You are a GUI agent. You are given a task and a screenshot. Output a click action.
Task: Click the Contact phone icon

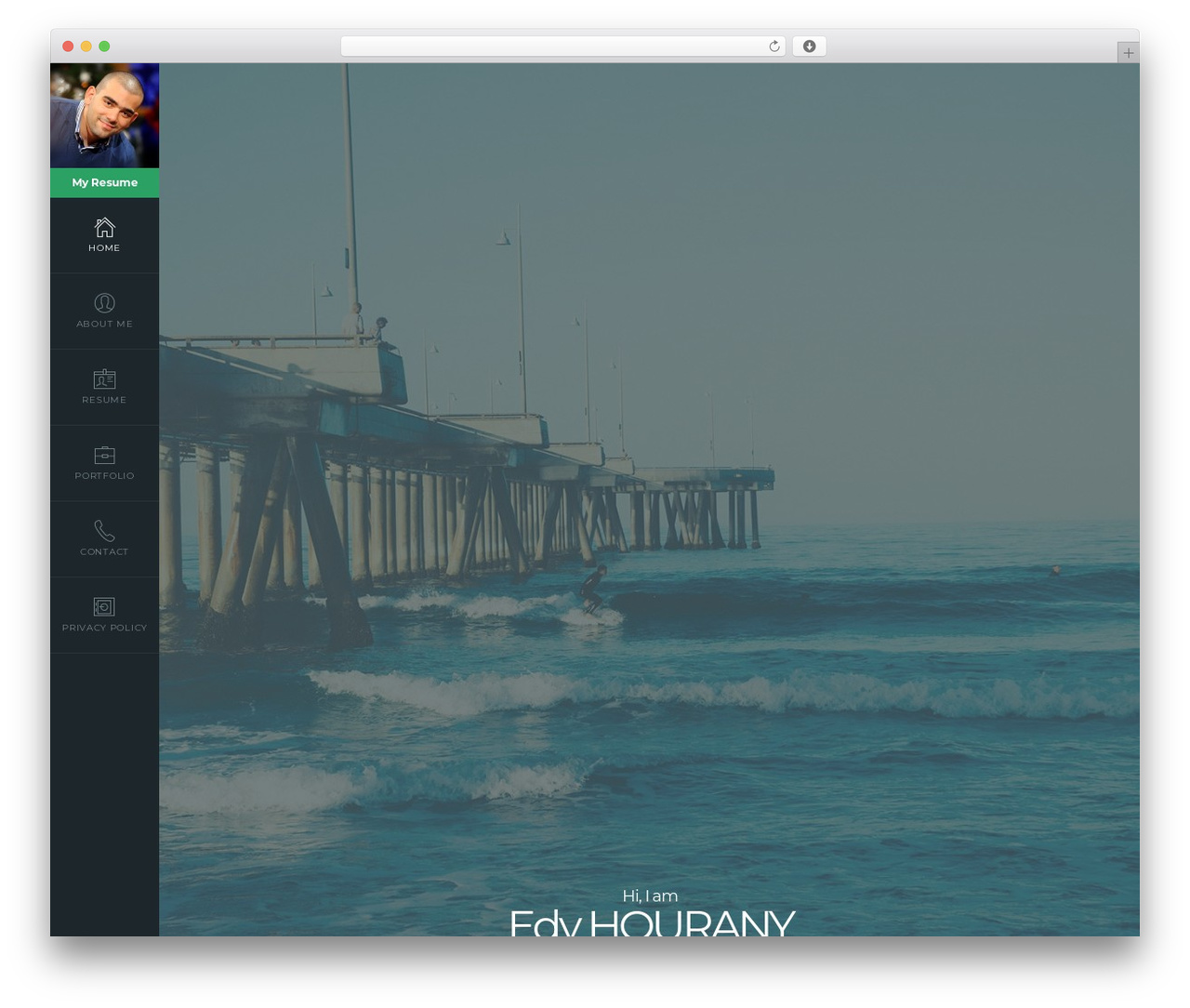pyautogui.click(x=104, y=531)
